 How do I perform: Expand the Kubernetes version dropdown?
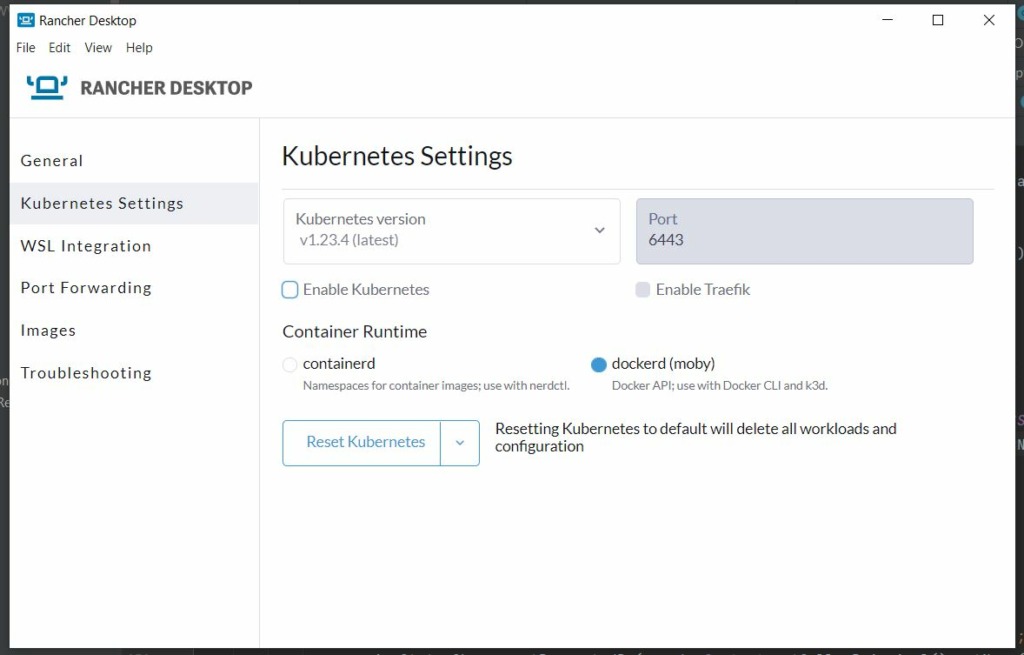coord(451,231)
